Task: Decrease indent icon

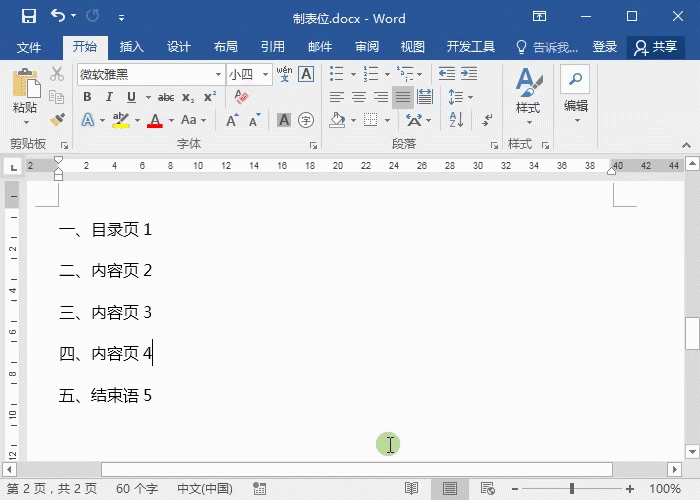Action: (446, 74)
